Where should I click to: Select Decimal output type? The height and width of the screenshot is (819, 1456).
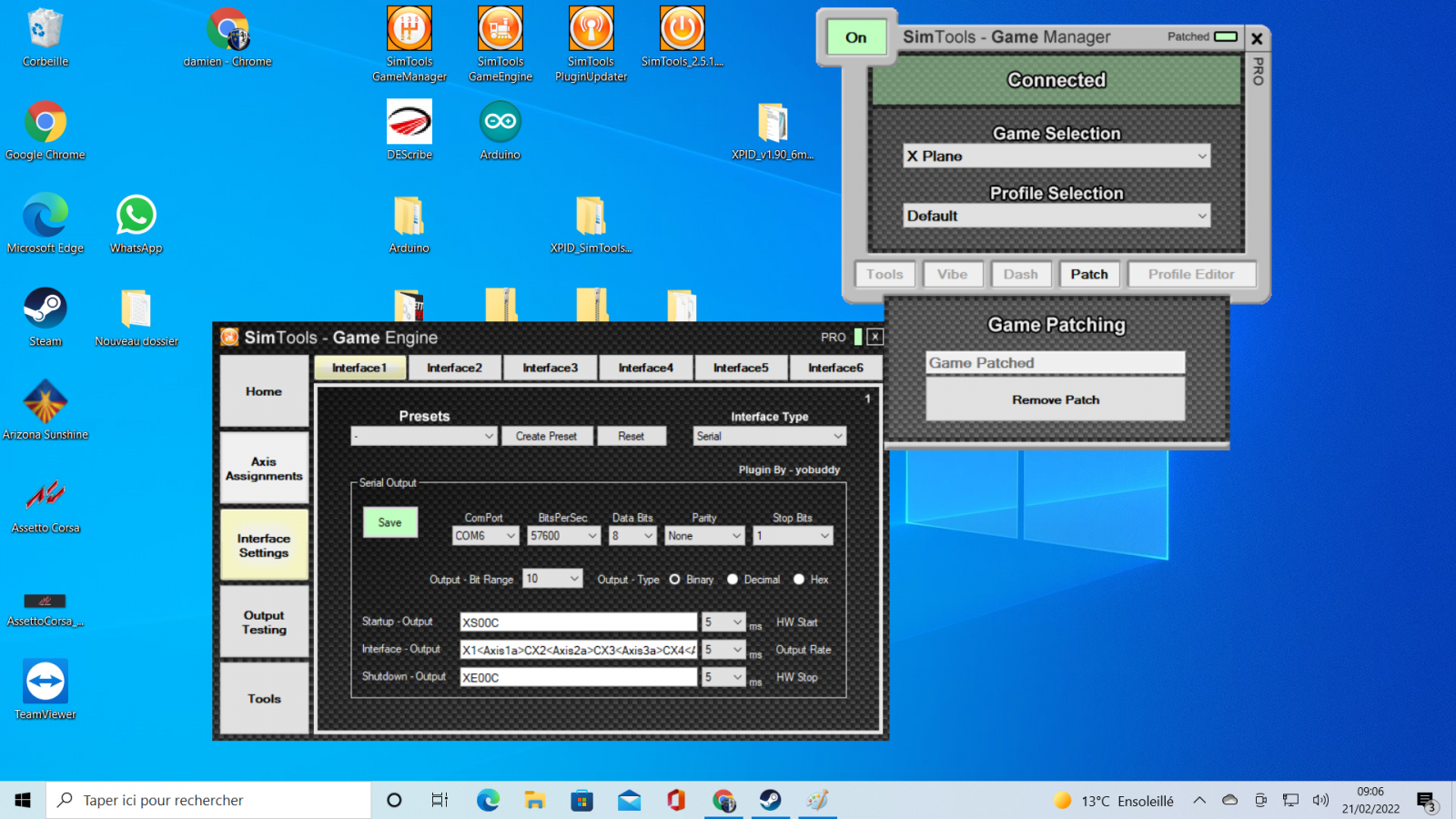733,580
